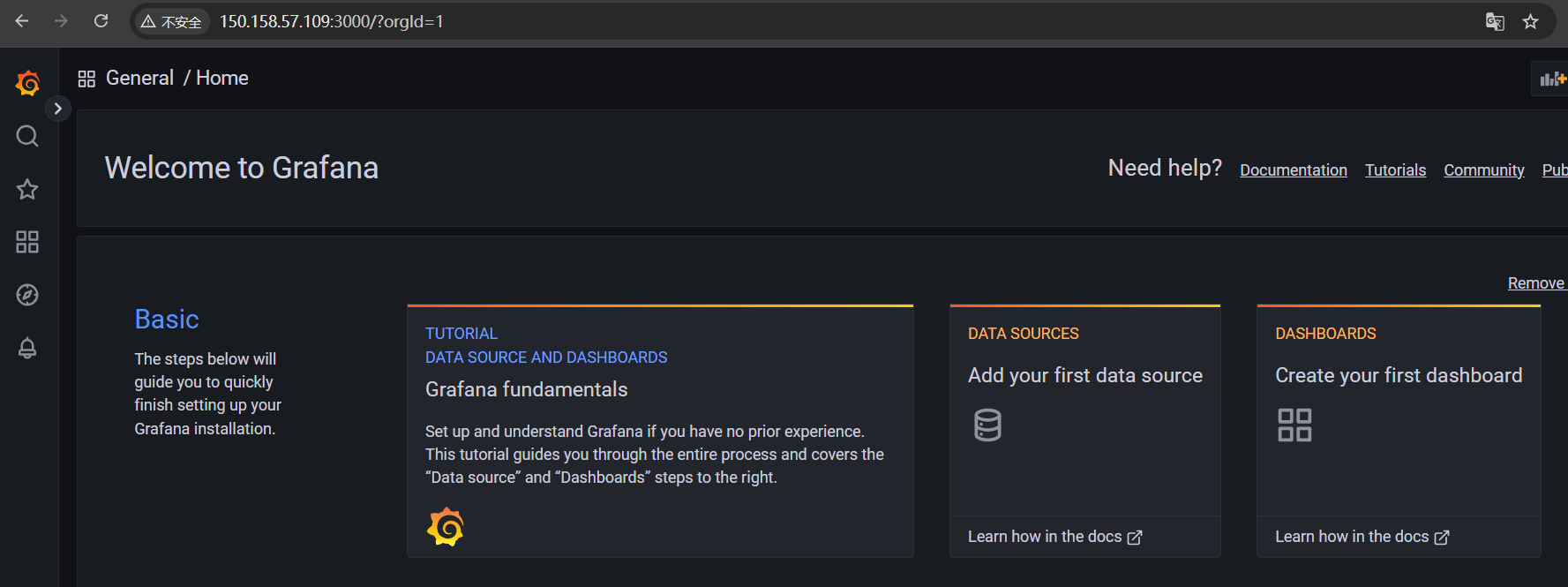
Task: Click the Welcome to Grafana heading
Action: pos(242,168)
